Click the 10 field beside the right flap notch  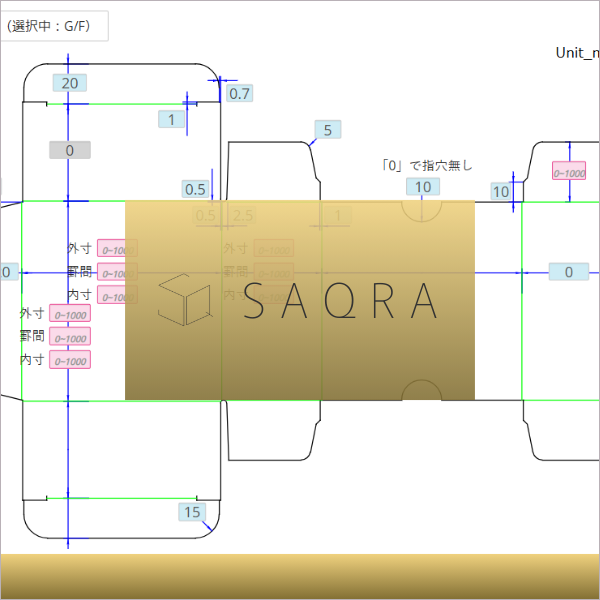(x=501, y=191)
